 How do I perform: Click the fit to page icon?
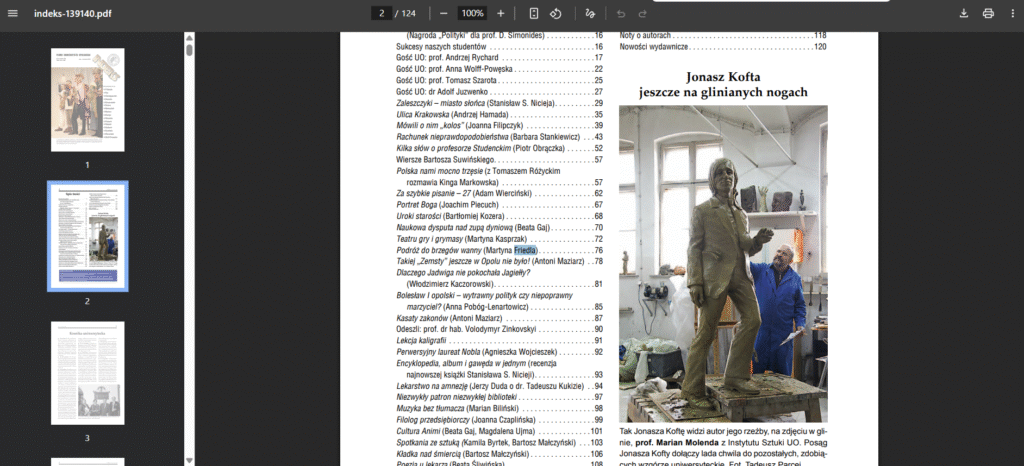534,13
